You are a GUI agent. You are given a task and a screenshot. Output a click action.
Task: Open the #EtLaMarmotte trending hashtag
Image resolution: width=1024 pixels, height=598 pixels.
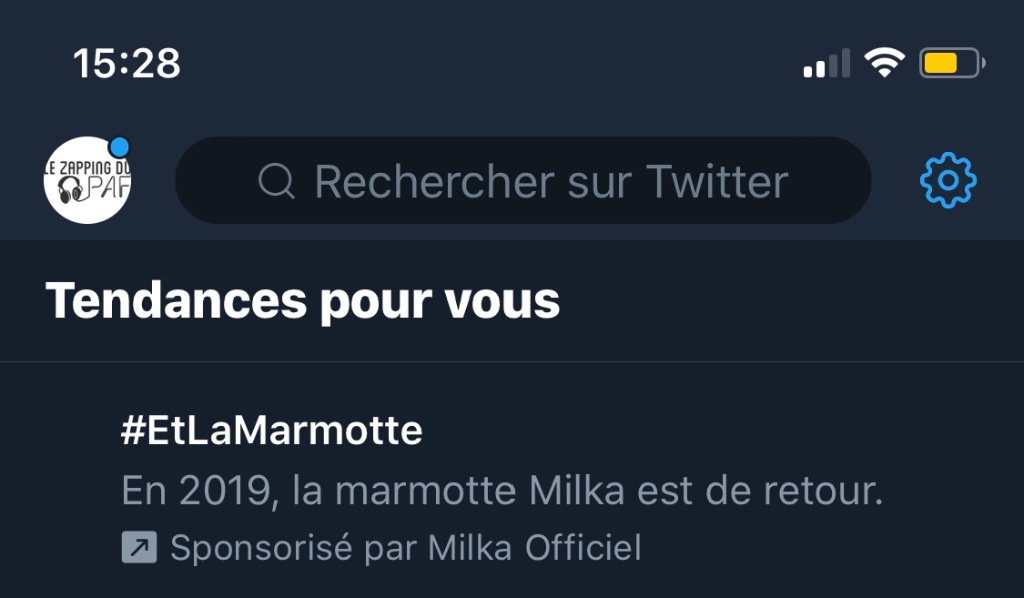272,430
